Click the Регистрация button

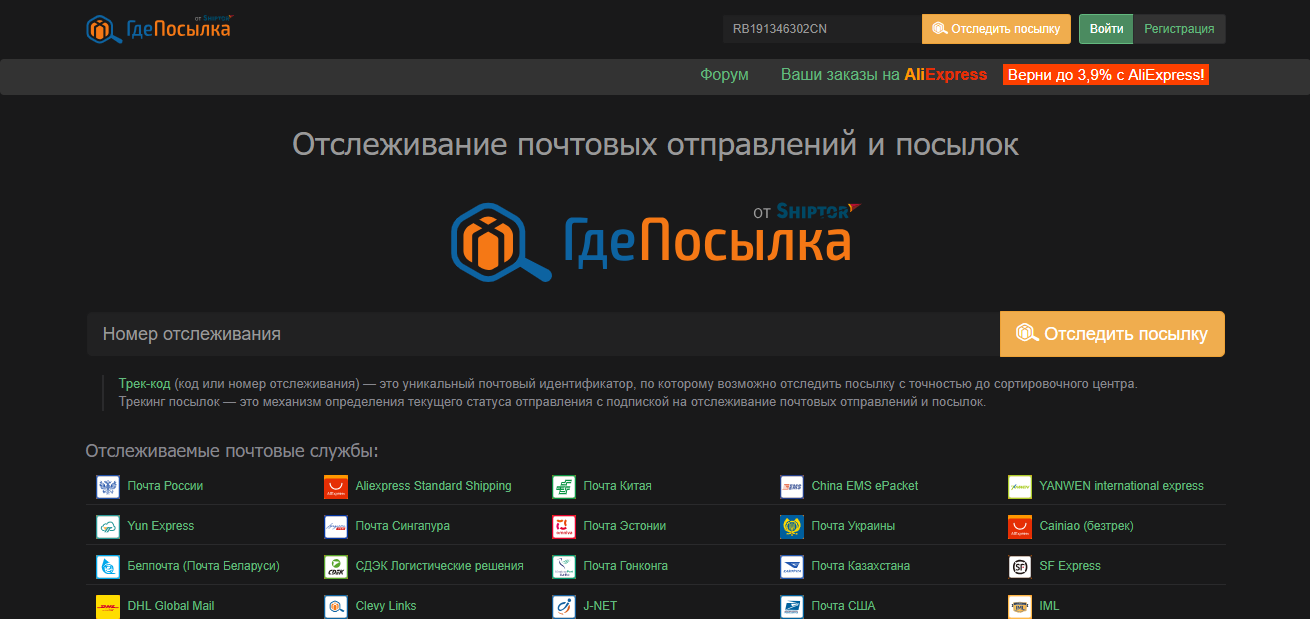point(1179,29)
